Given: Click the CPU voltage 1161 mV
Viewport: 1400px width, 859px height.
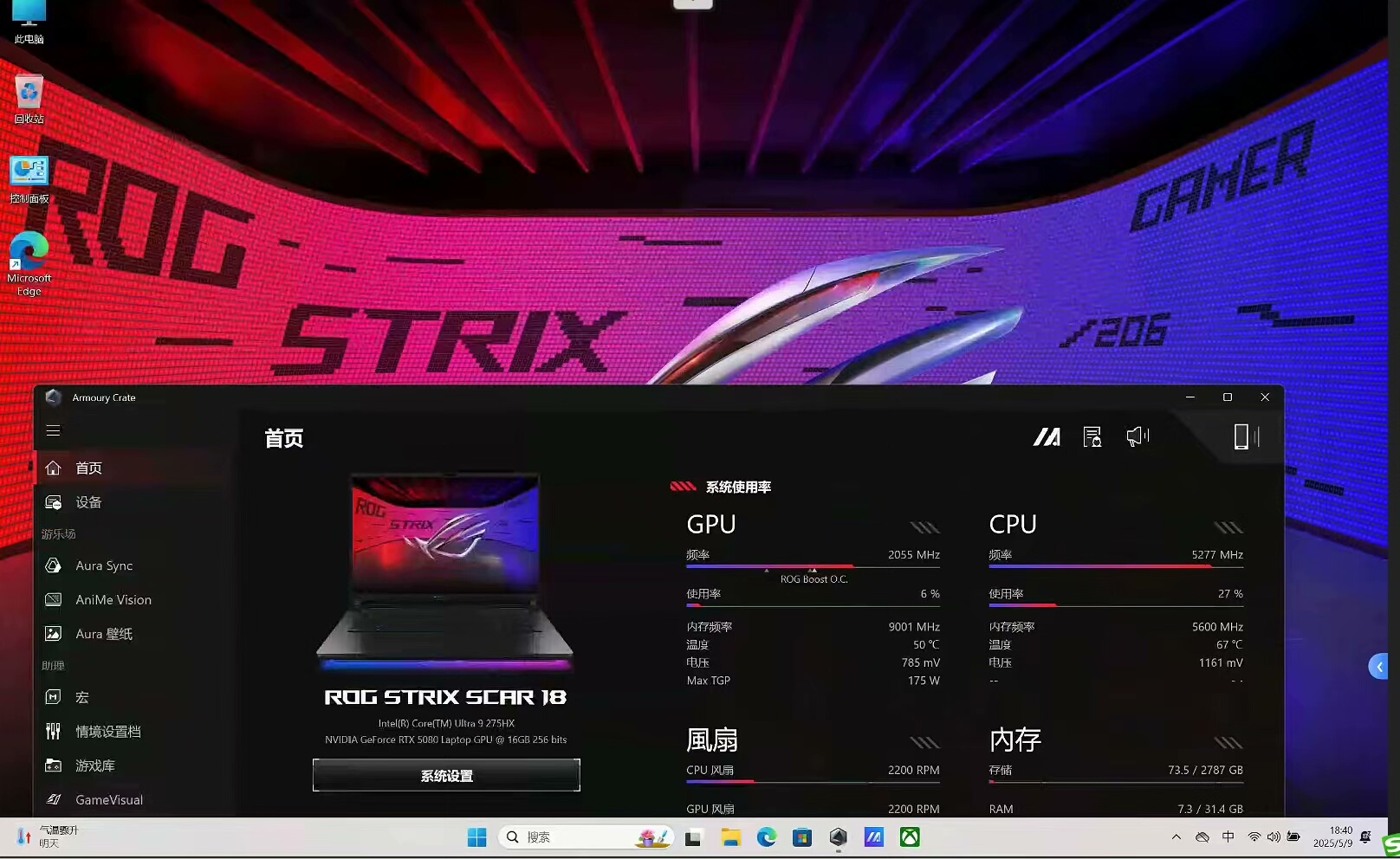Looking at the screenshot, I should [1221, 663].
